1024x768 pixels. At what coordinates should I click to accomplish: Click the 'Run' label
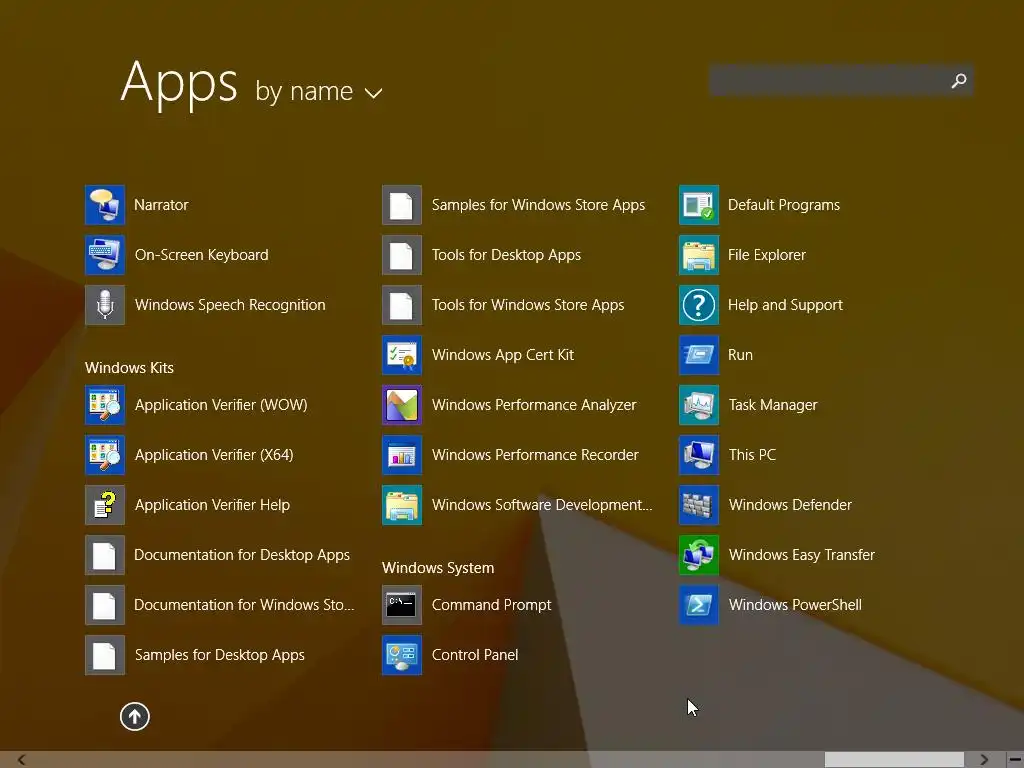[741, 355]
